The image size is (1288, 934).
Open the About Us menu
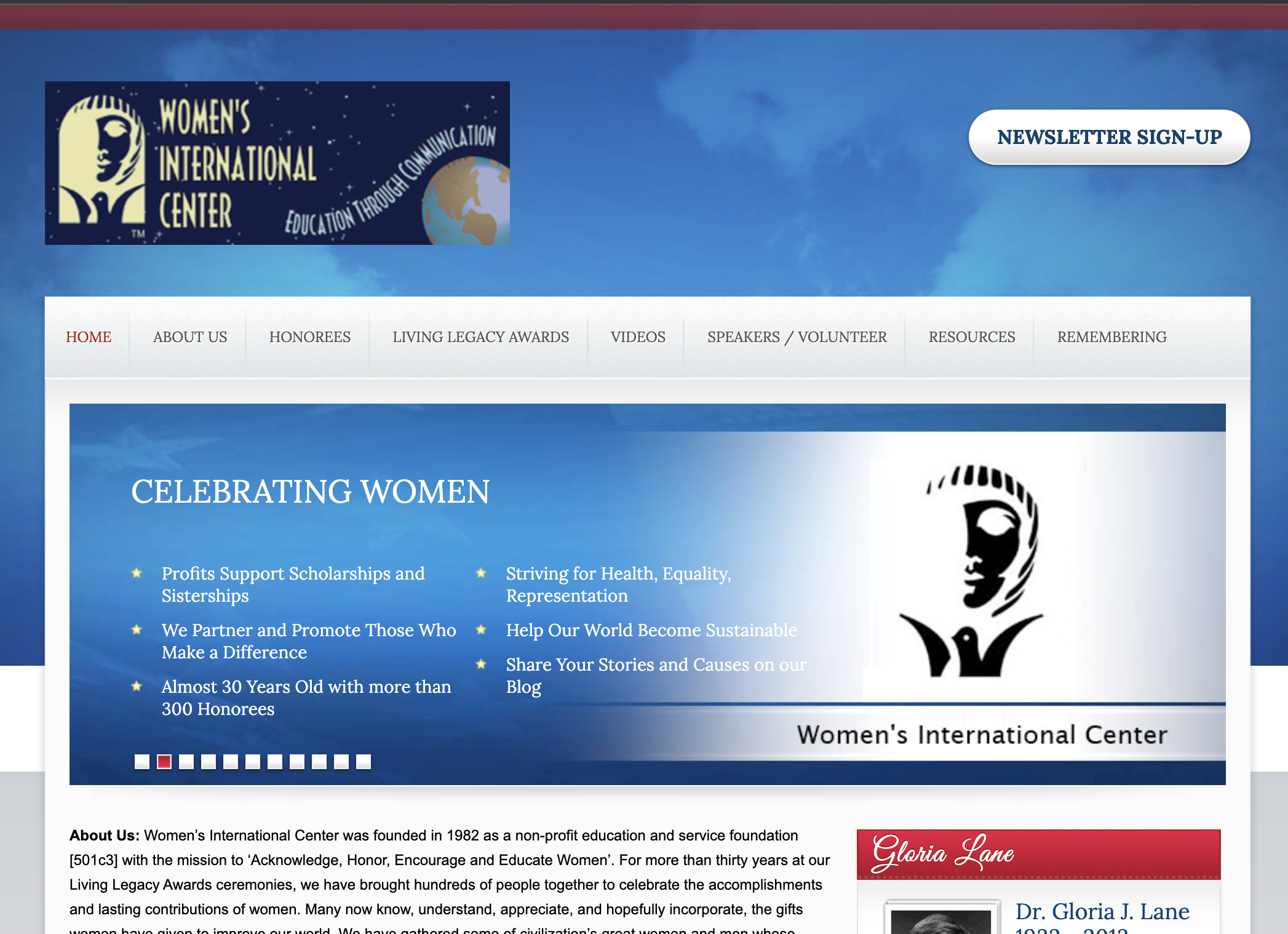click(x=190, y=337)
